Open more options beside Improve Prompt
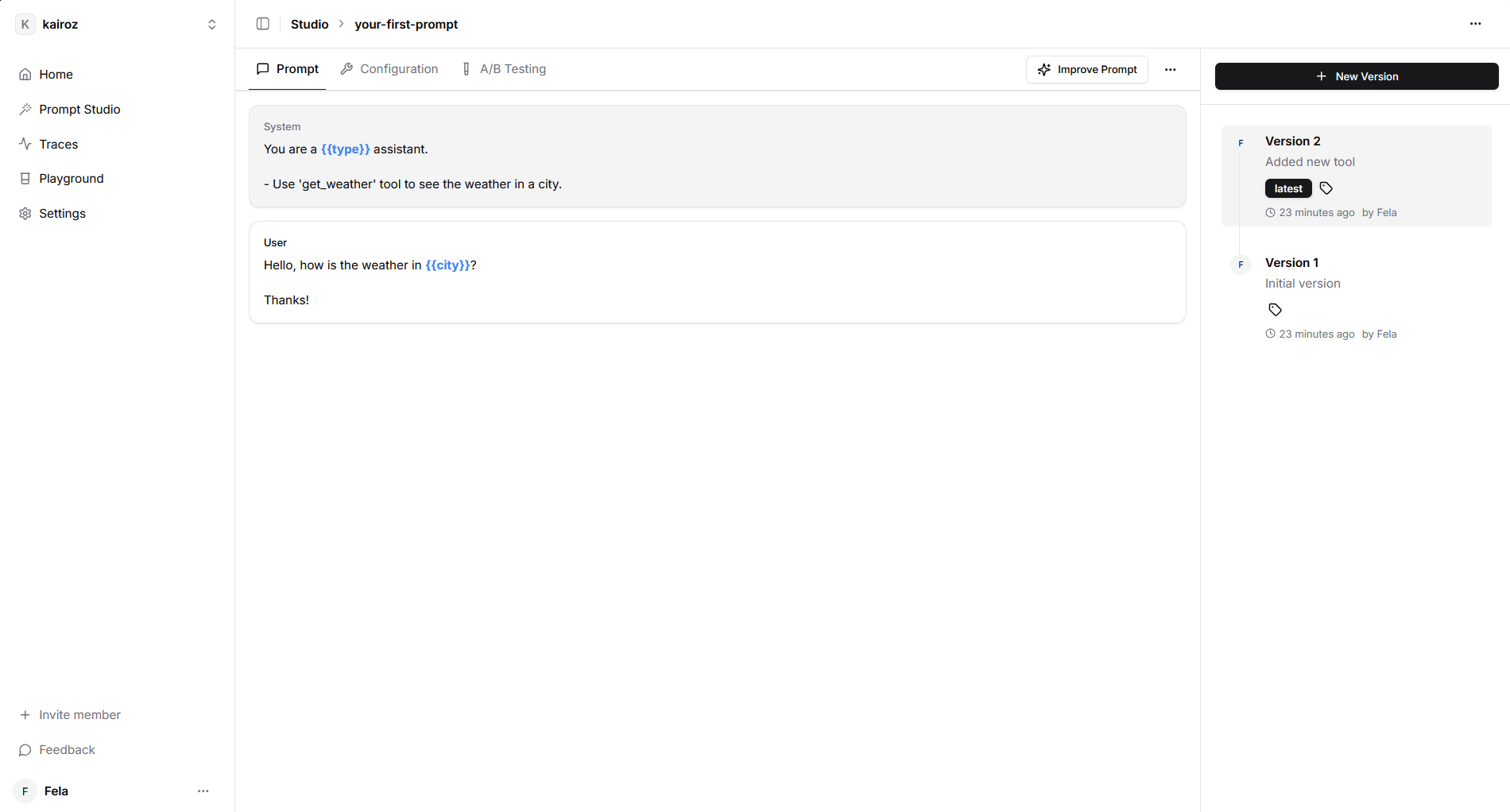This screenshot has width=1510, height=812. pos(1170,70)
